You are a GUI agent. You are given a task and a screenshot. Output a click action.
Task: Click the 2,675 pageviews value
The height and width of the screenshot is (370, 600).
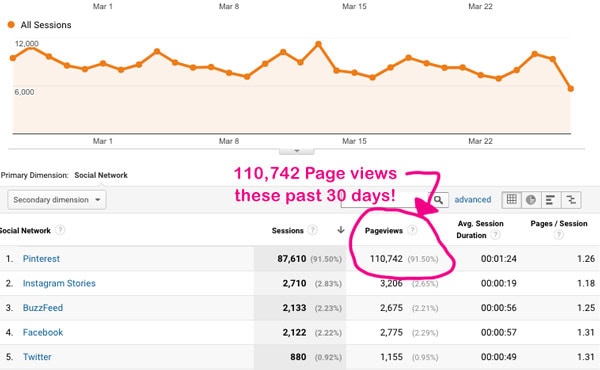(x=391, y=308)
